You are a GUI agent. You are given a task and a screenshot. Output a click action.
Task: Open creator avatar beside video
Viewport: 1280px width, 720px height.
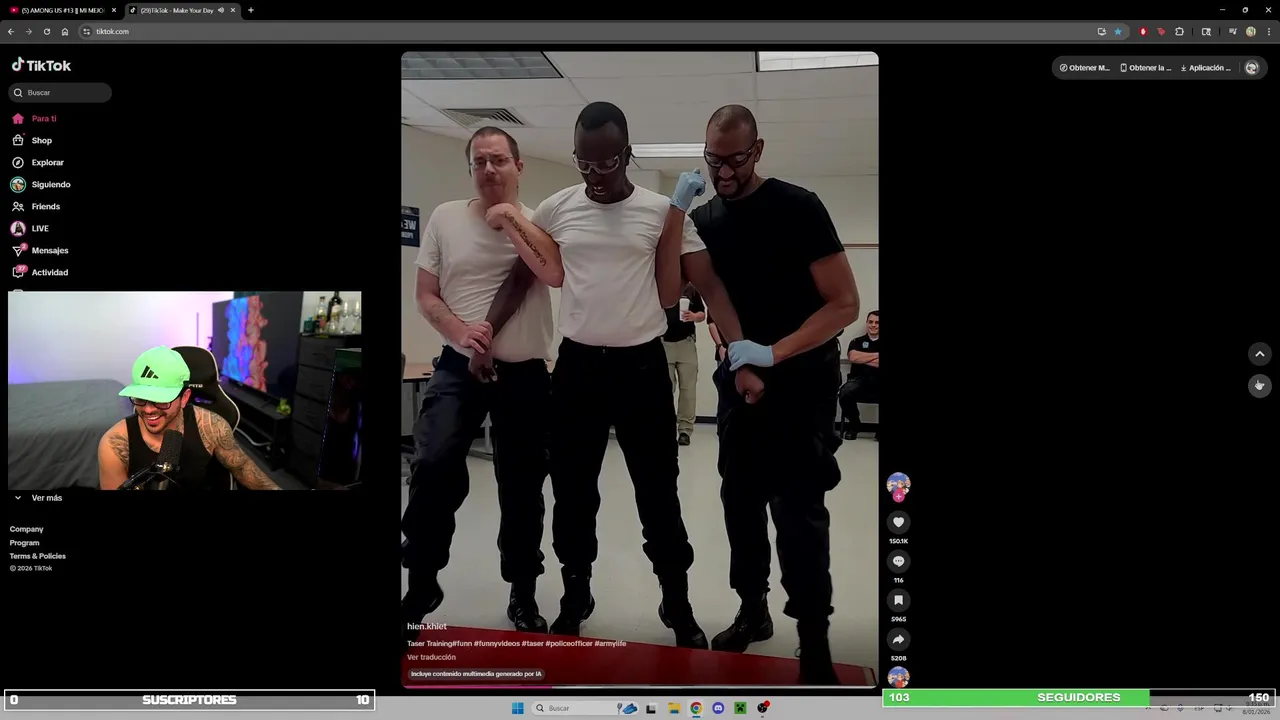898,485
